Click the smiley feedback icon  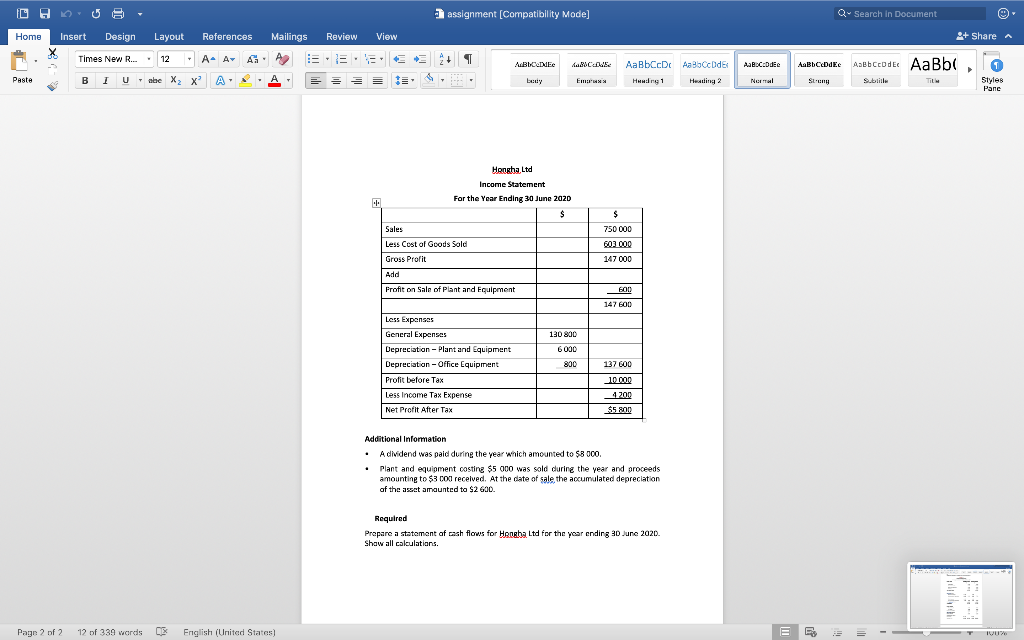[x=1003, y=13]
